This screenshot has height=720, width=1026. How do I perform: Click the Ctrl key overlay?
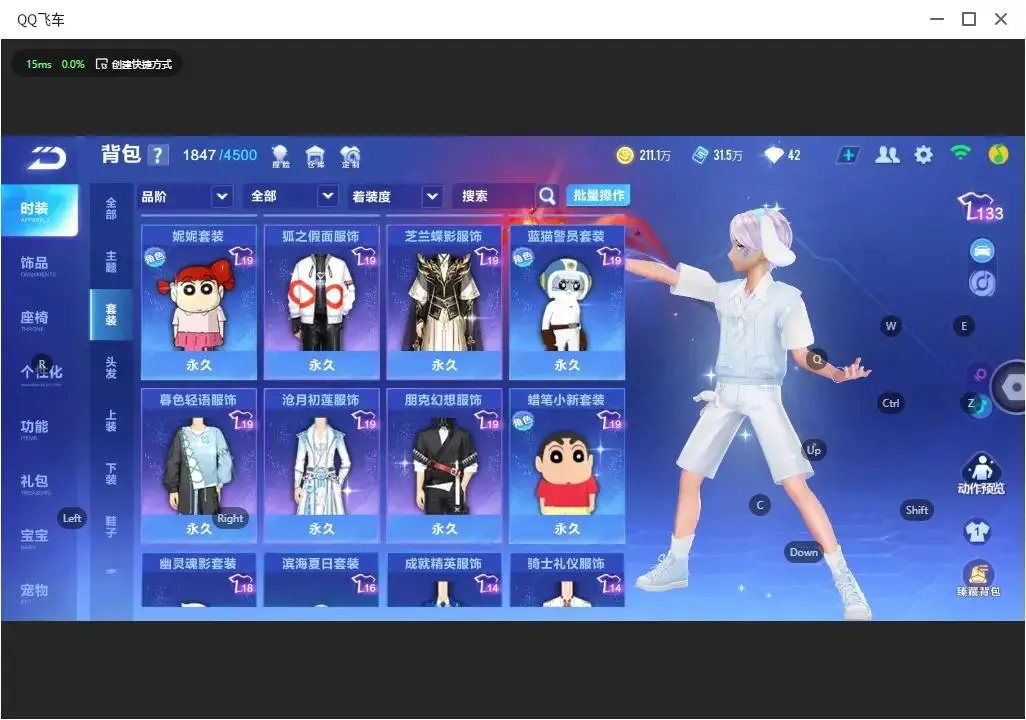891,403
